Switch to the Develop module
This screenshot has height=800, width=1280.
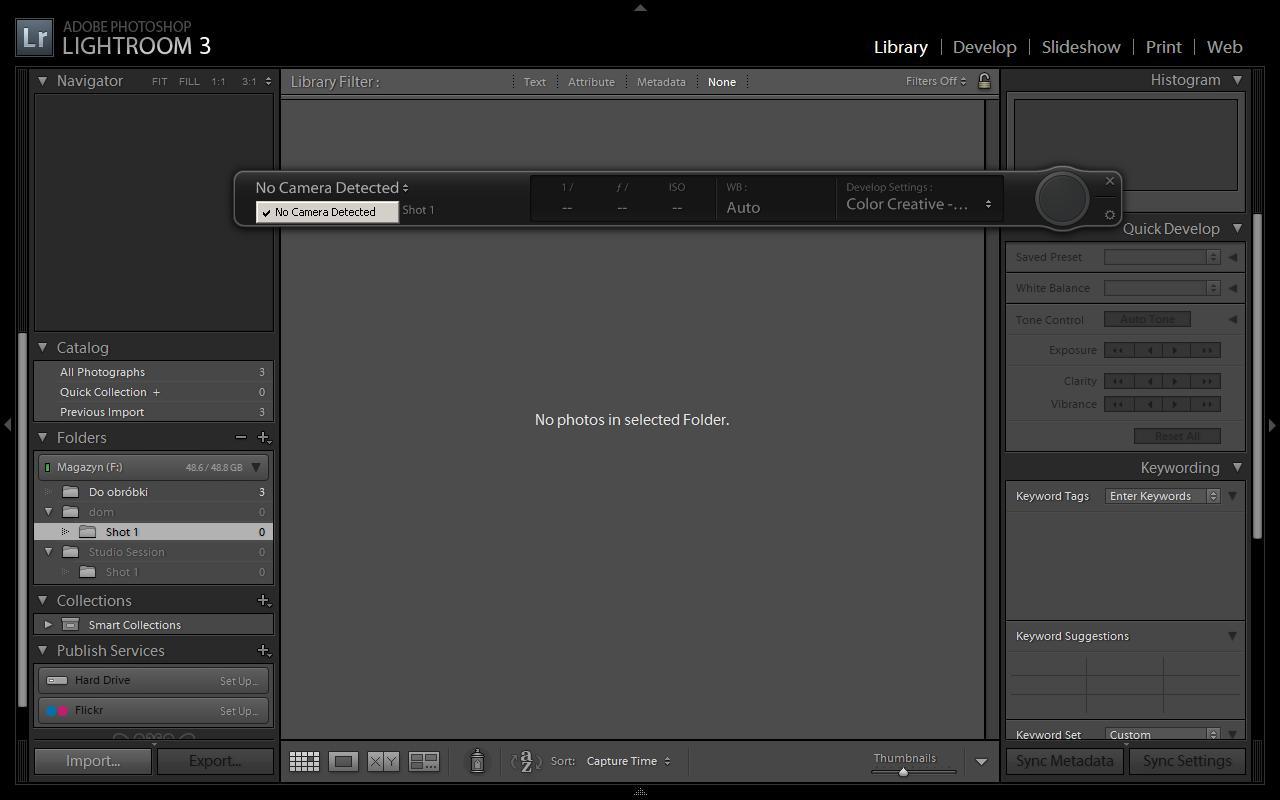click(984, 47)
